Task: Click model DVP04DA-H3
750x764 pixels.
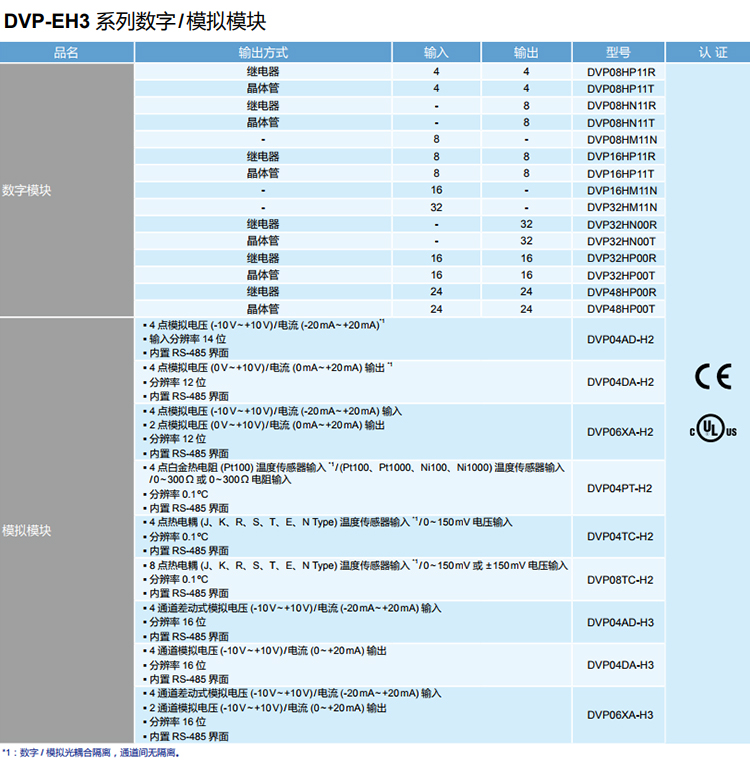Action: pos(620,665)
